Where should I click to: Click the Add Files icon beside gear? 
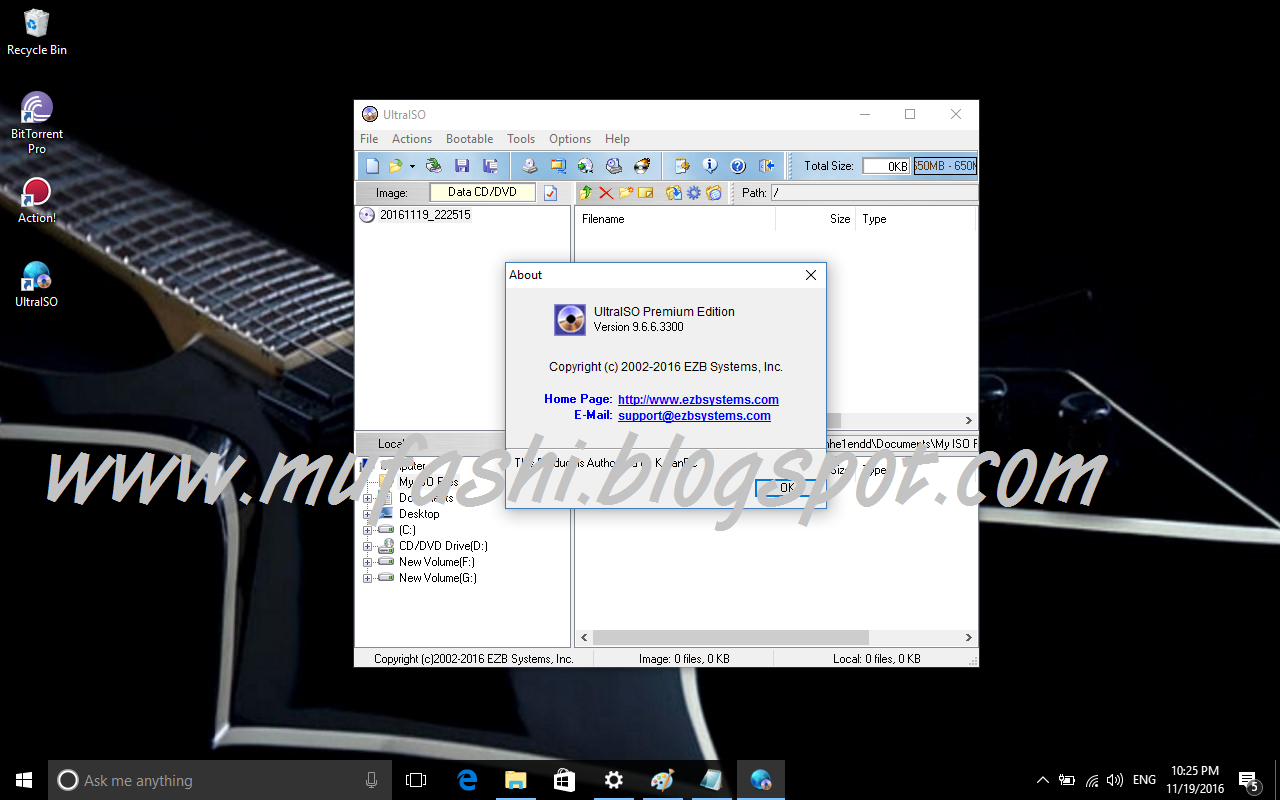674,193
